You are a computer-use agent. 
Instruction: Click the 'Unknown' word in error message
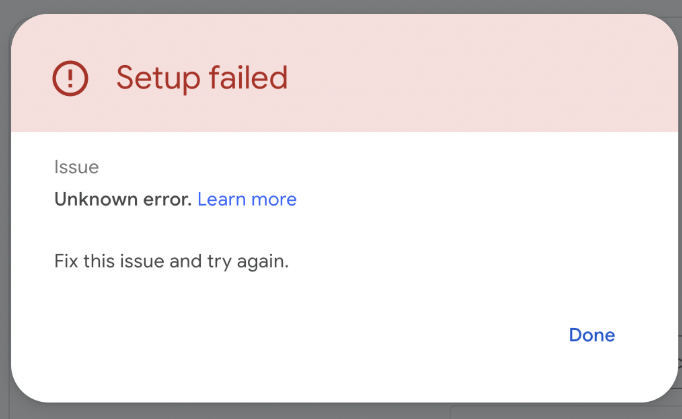[96, 199]
